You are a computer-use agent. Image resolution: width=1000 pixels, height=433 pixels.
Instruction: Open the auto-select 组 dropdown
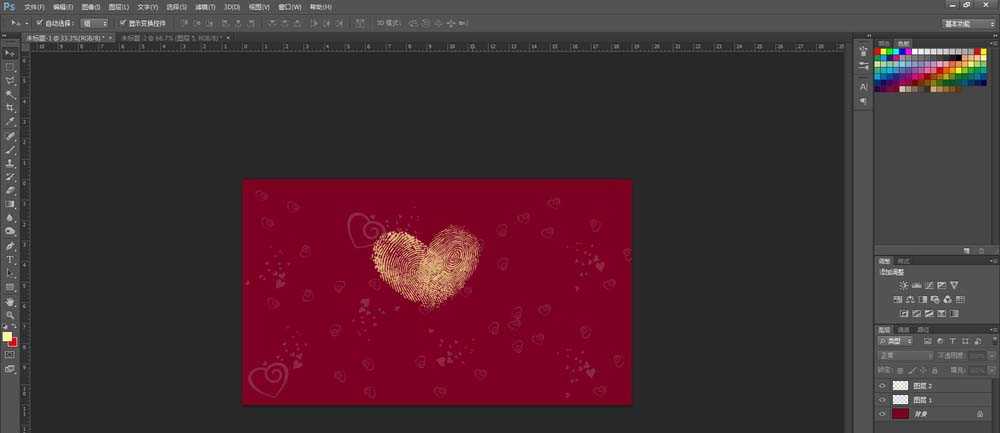pyautogui.click(x=95, y=22)
